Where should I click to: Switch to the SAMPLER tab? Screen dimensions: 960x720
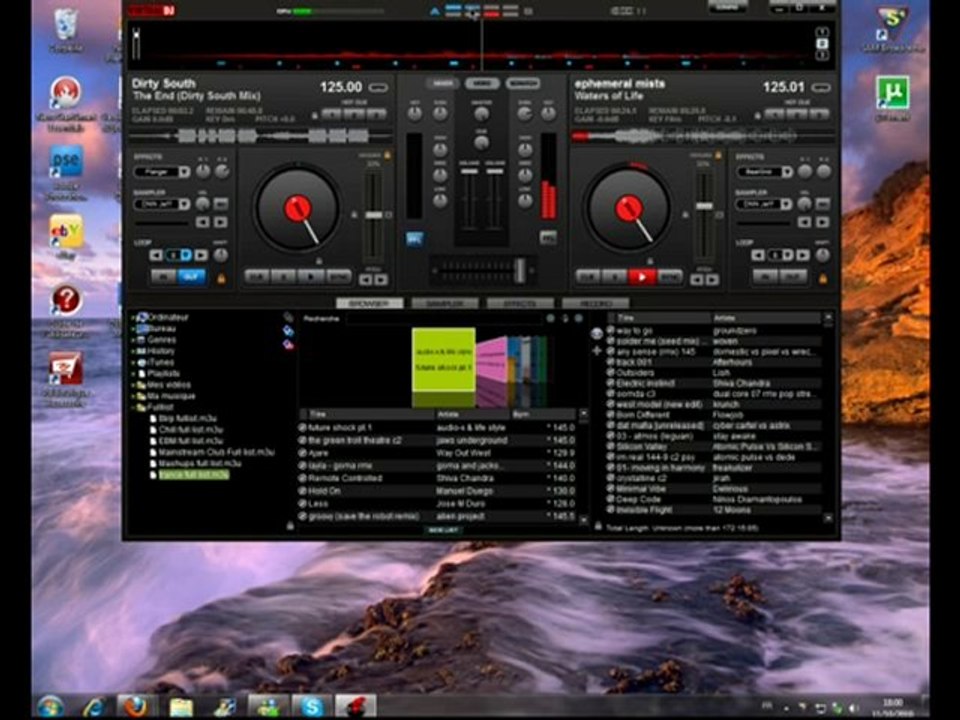pyautogui.click(x=445, y=303)
